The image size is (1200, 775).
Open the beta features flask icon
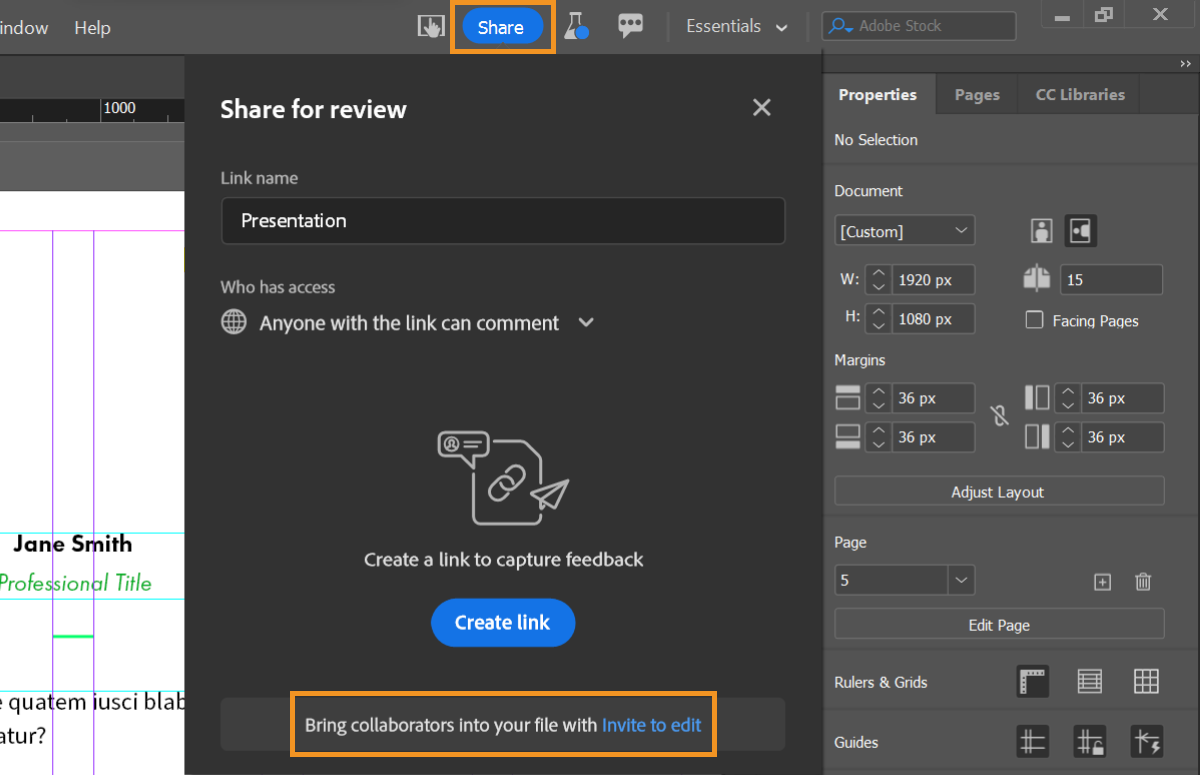click(577, 27)
